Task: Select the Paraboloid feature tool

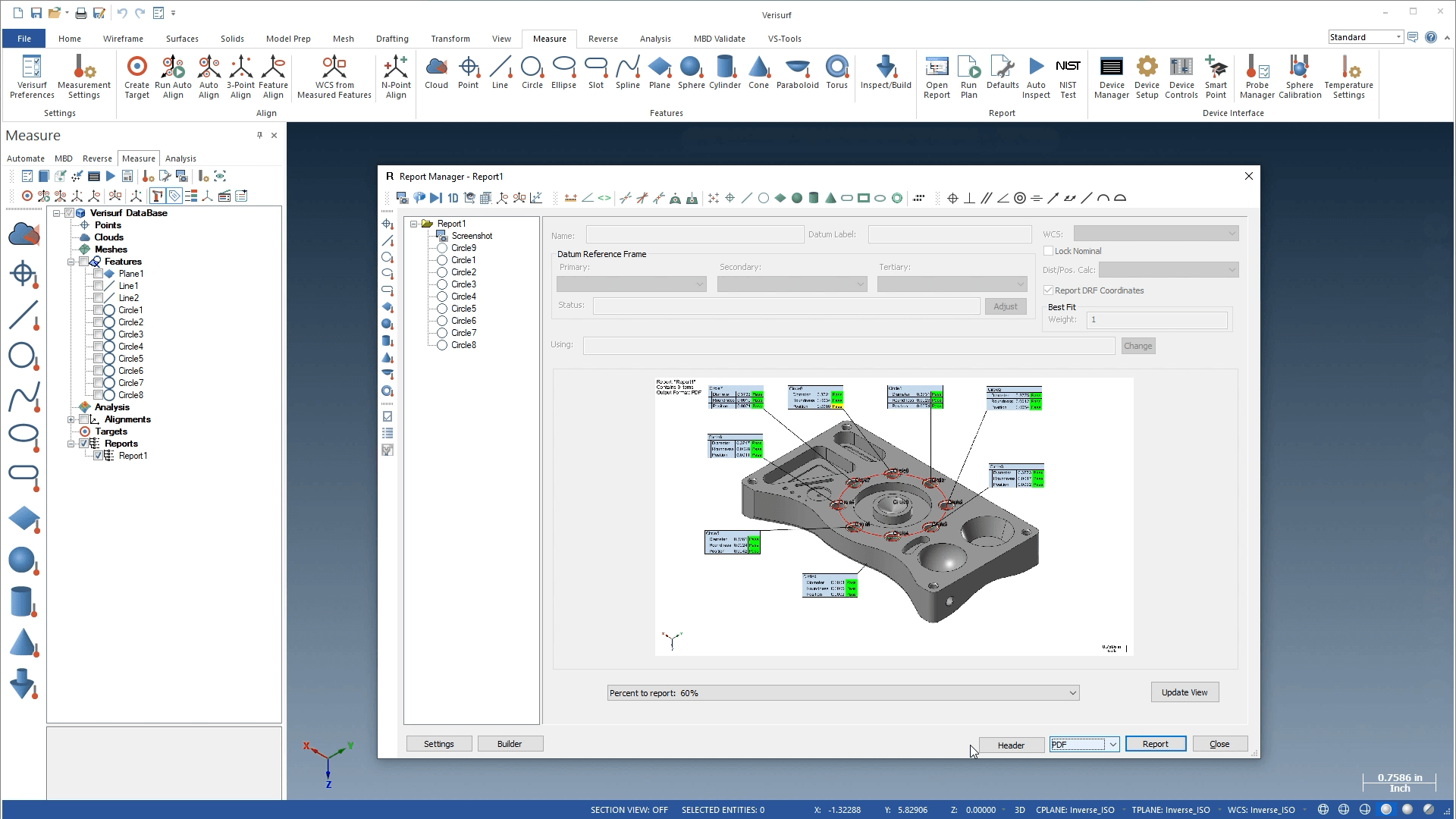Action: (x=798, y=73)
